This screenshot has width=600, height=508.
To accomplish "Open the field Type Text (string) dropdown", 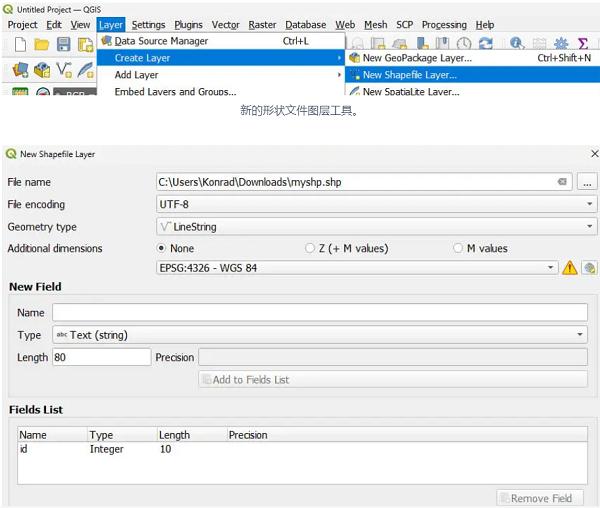I will [320, 335].
